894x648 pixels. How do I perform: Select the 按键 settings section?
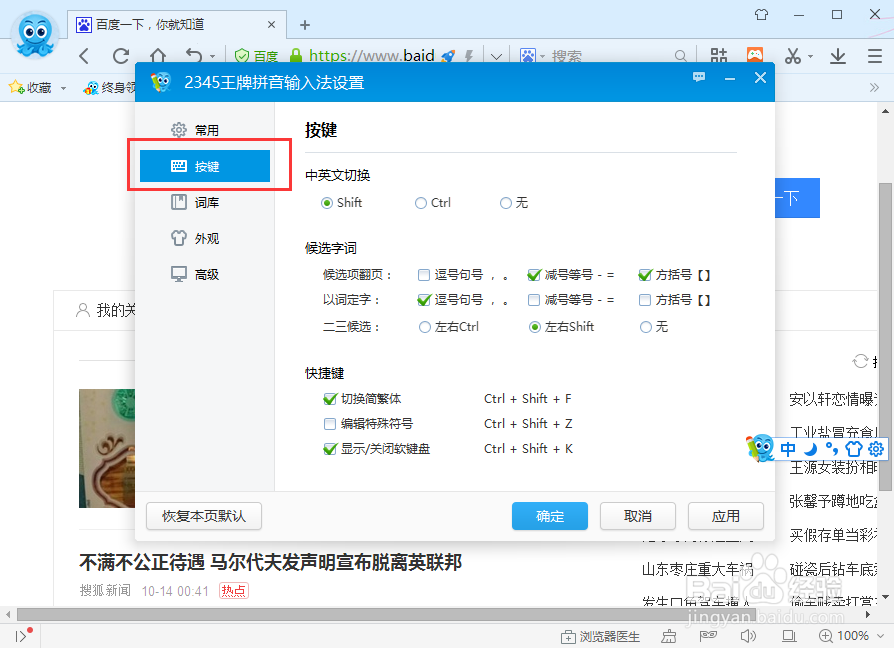[x=205, y=166]
